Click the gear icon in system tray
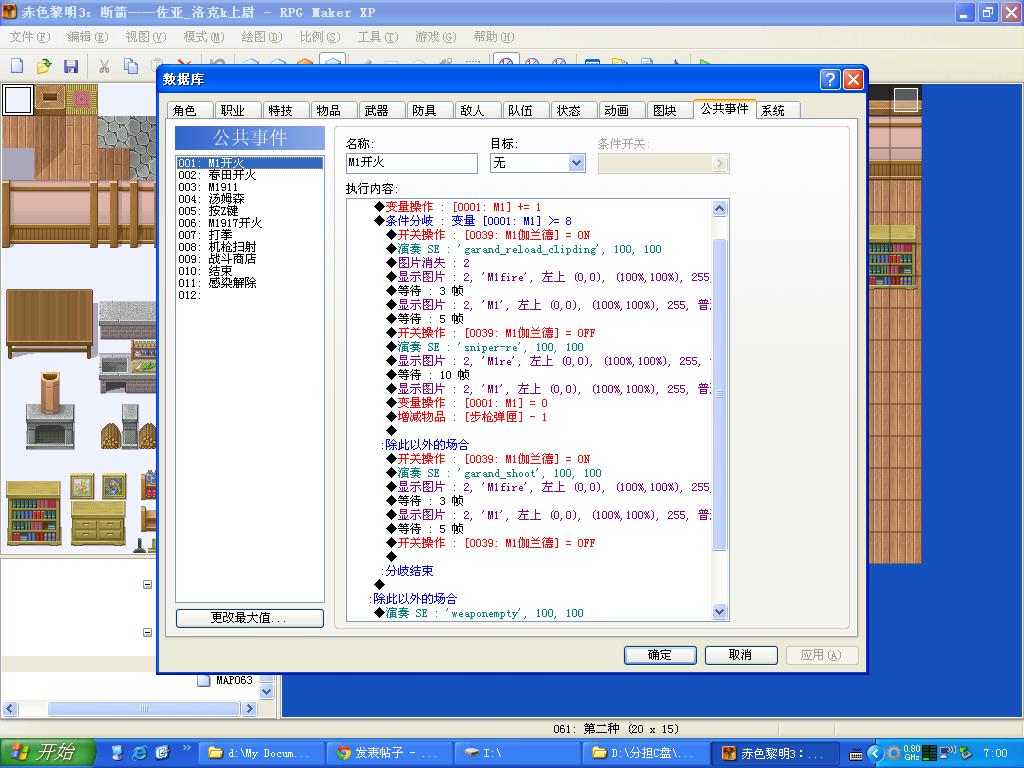The height and width of the screenshot is (768, 1024). [x=893, y=753]
